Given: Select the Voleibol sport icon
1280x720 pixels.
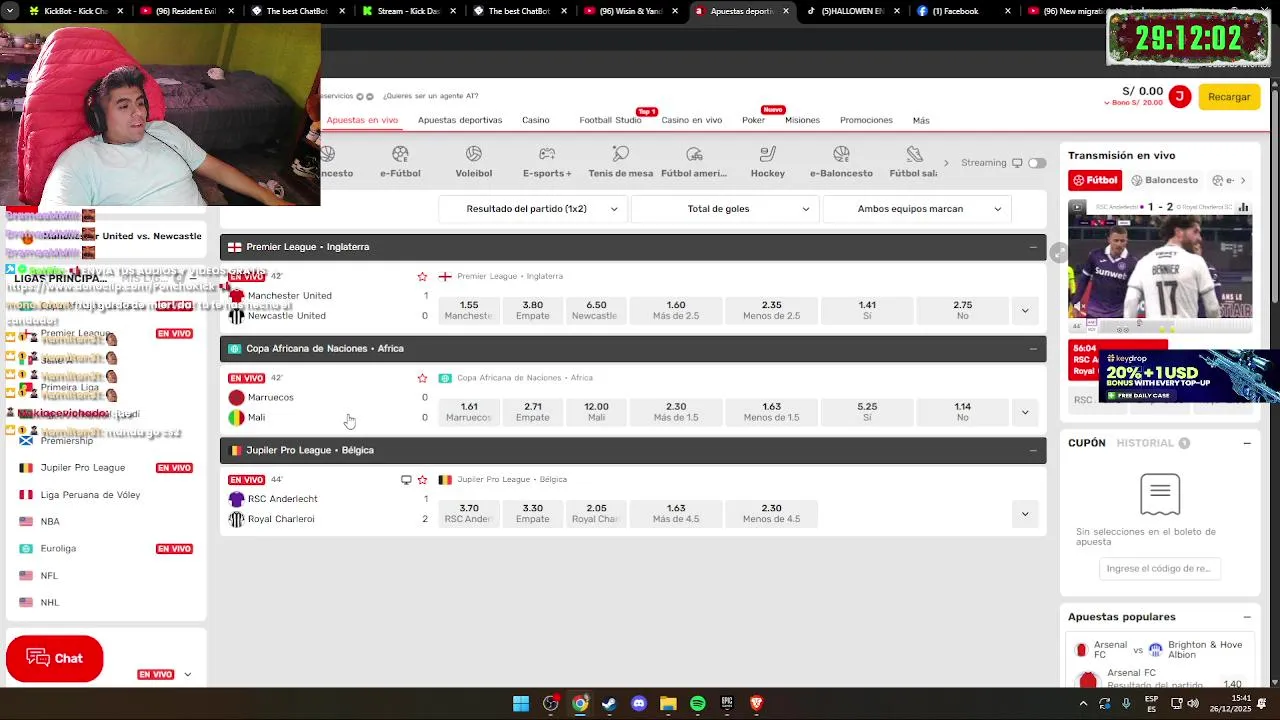Looking at the screenshot, I should pyautogui.click(x=474, y=161).
